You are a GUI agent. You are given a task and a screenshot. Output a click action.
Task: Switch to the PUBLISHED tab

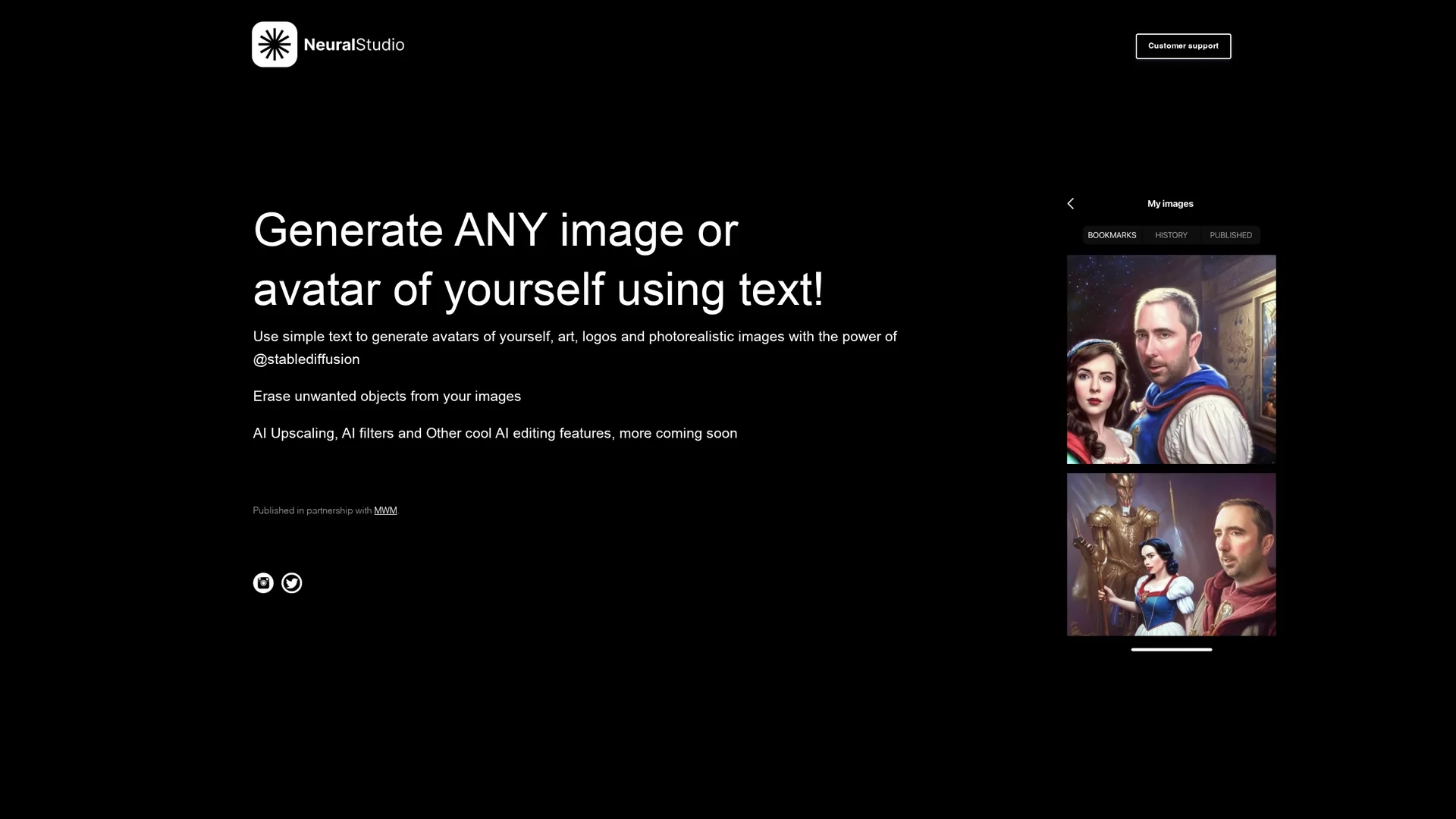point(1231,235)
